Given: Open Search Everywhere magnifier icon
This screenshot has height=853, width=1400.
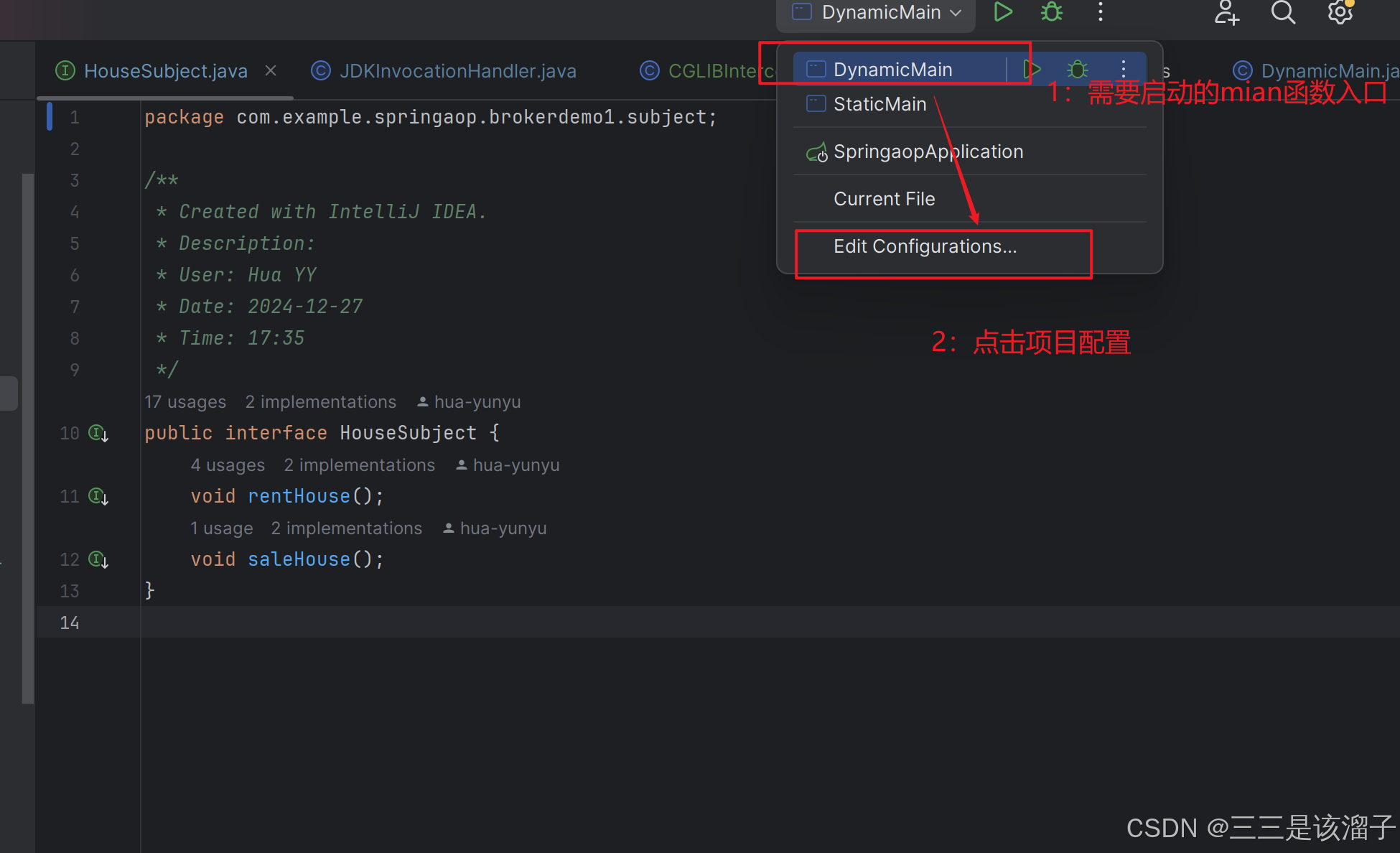Looking at the screenshot, I should [1283, 12].
